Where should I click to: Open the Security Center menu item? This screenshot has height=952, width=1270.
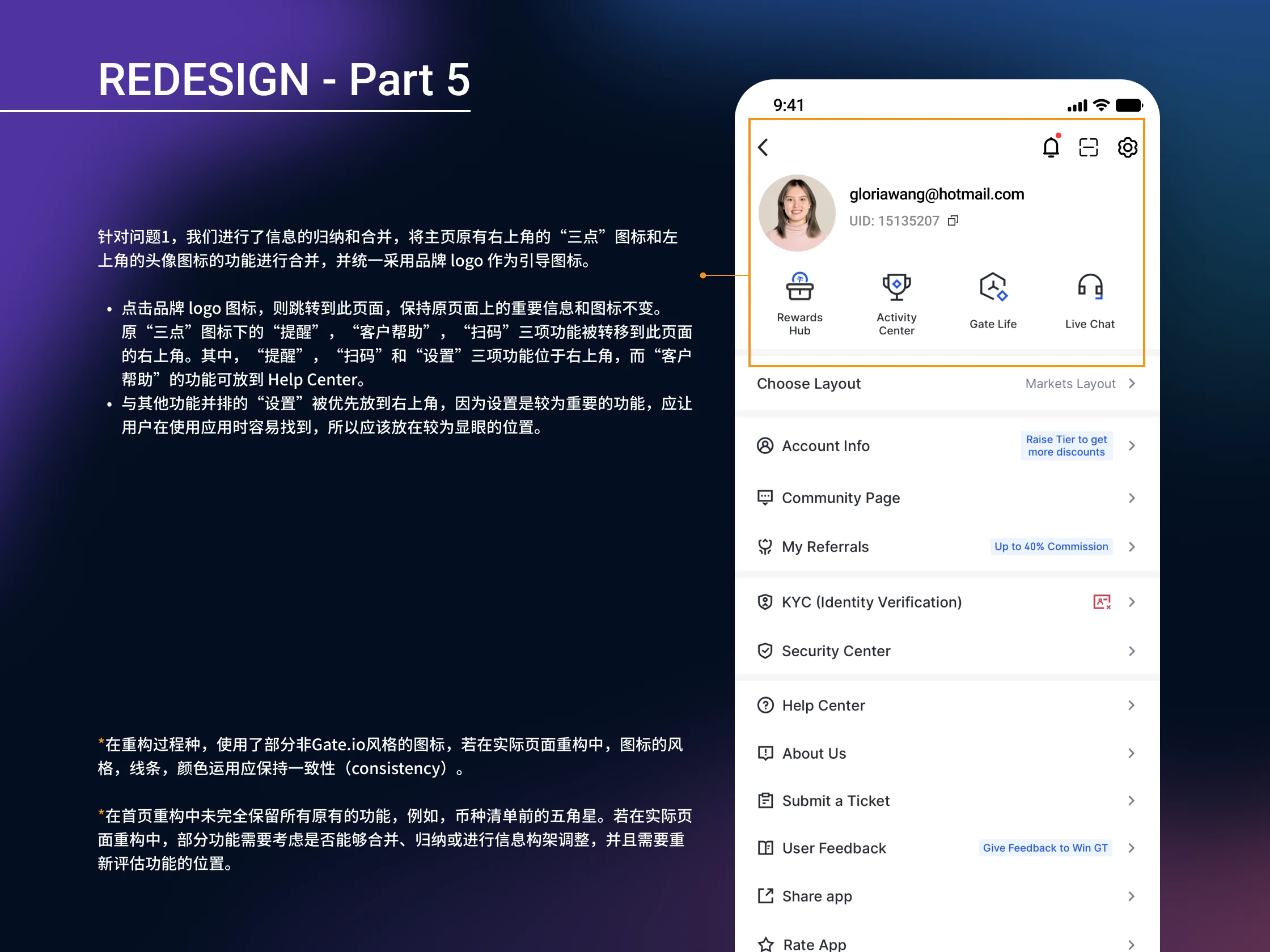tap(947, 651)
